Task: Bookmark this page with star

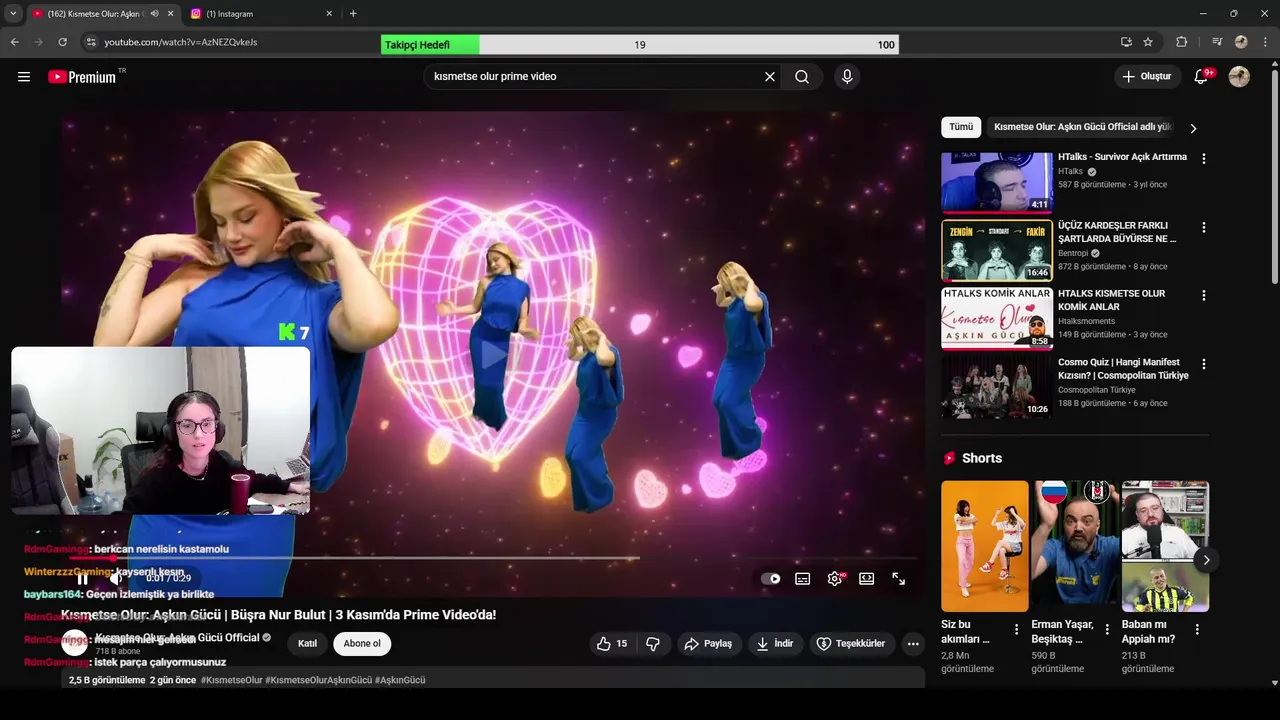Action: click(x=1148, y=42)
